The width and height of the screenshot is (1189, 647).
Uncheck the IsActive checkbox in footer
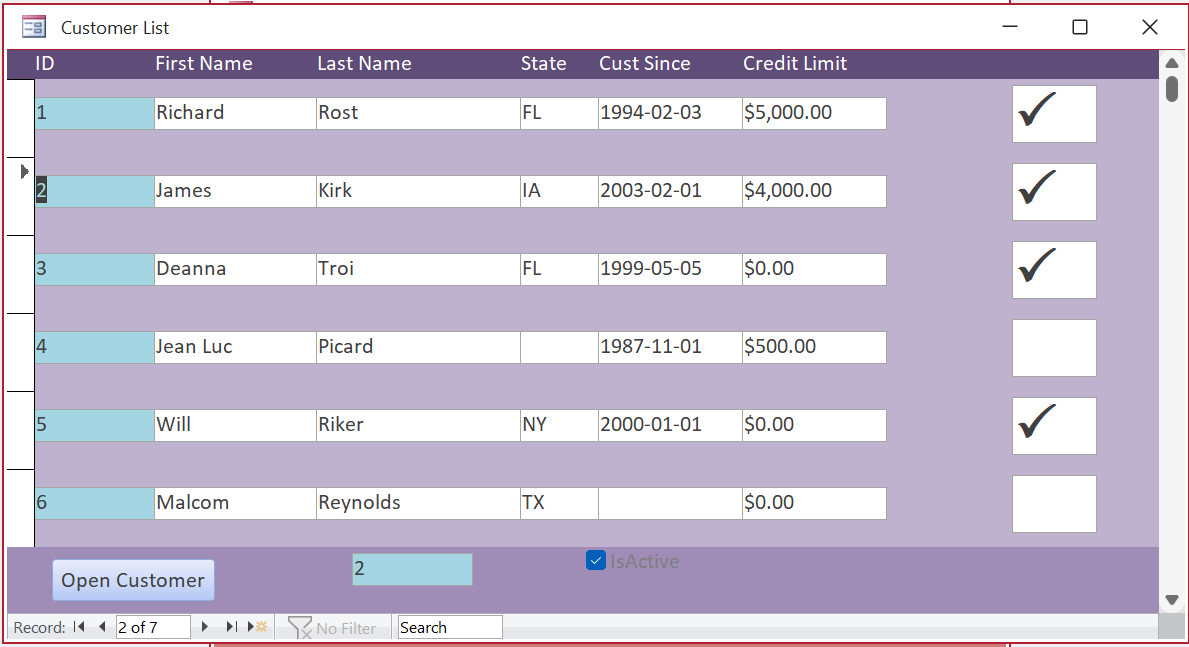[x=596, y=561]
